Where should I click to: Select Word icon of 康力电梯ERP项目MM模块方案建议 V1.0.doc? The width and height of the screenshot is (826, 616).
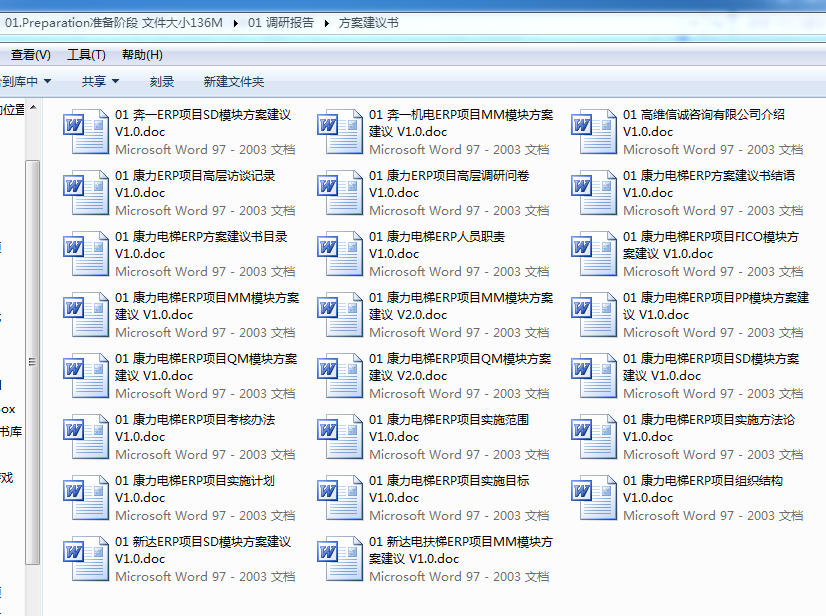tap(86, 315)
